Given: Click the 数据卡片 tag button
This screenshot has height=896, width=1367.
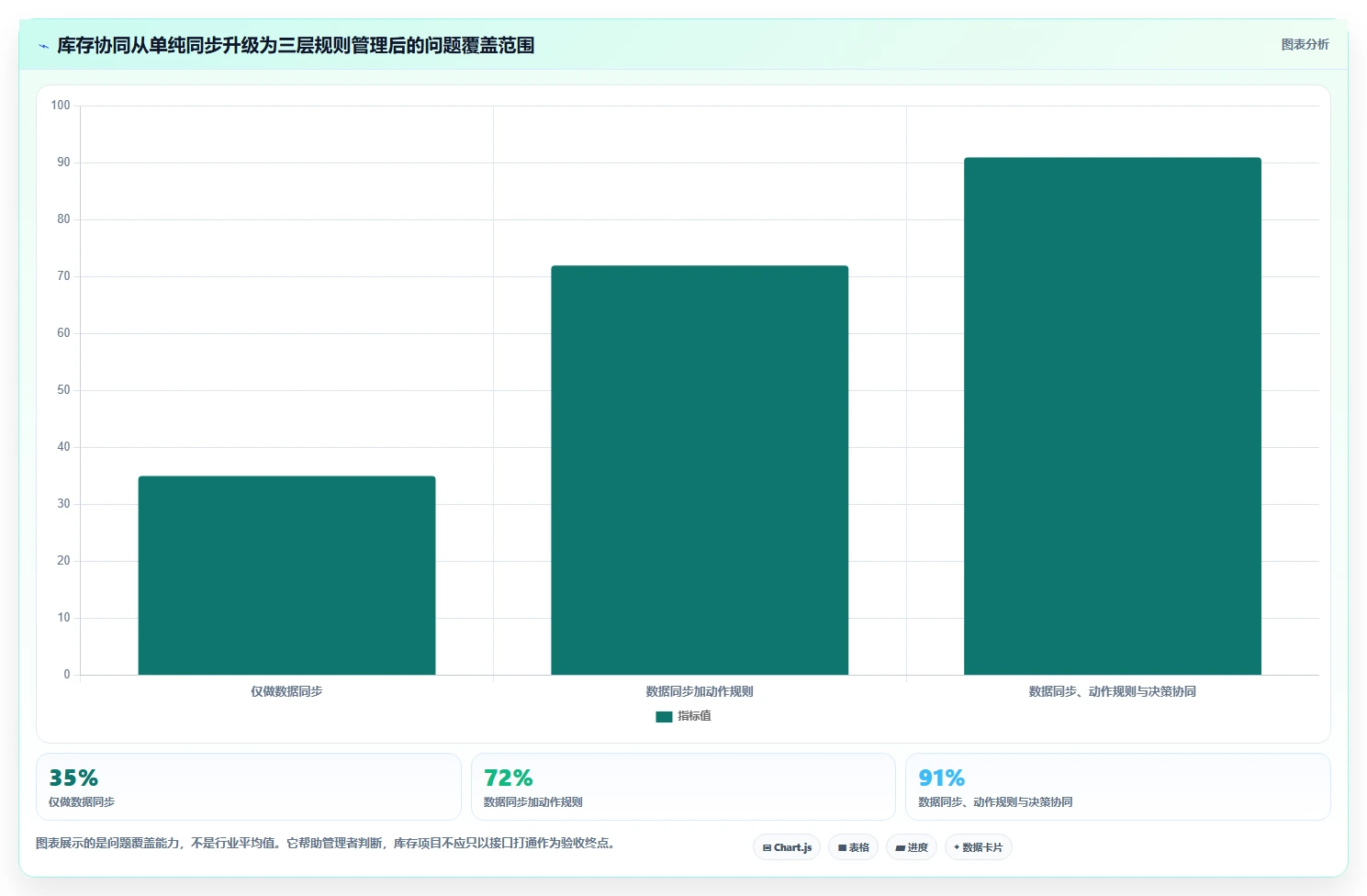Looking at the screenshot, I should [x=979, y=847].
